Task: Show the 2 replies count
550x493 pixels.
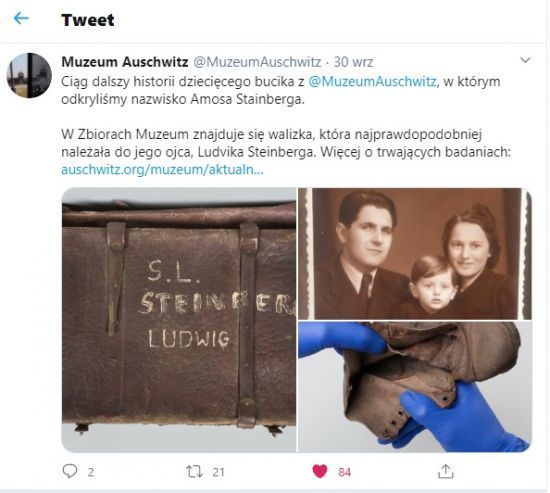Action: [91, 472]
